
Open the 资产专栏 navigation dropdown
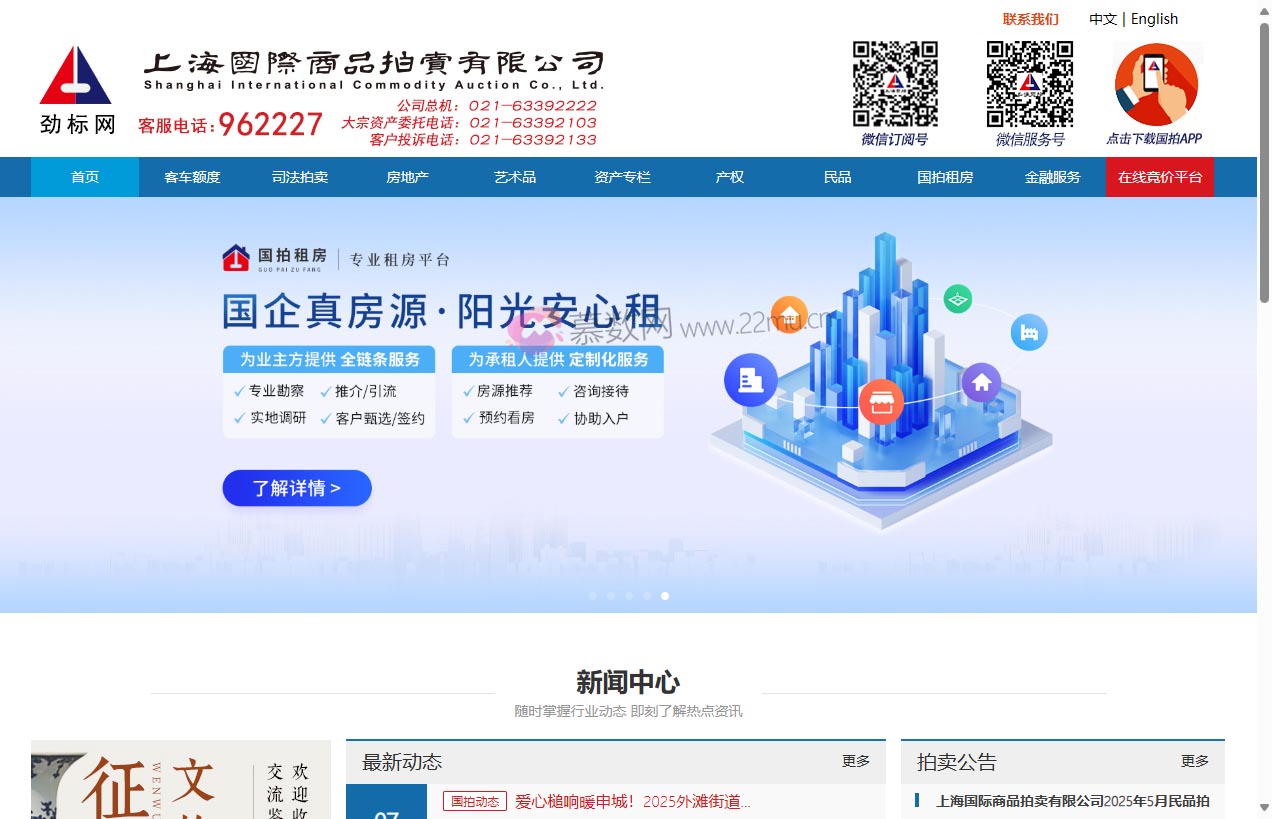(x=622, y=176)
